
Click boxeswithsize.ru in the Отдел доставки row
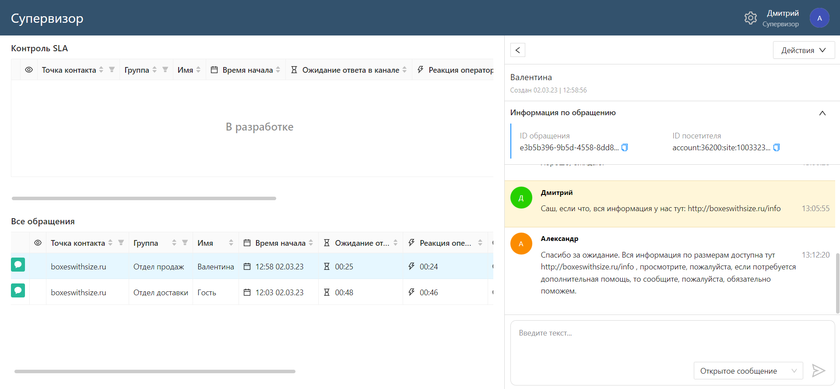(78, 292)
